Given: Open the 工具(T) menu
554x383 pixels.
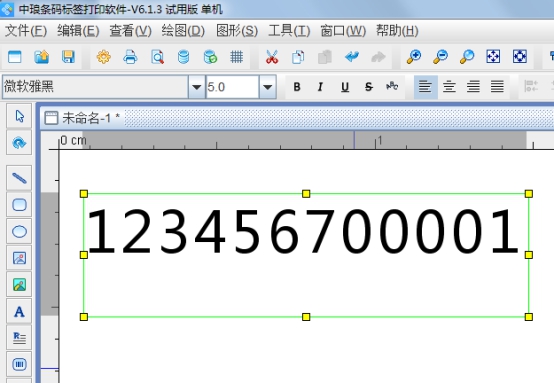Looking at the screenshot, I should 289,31.
